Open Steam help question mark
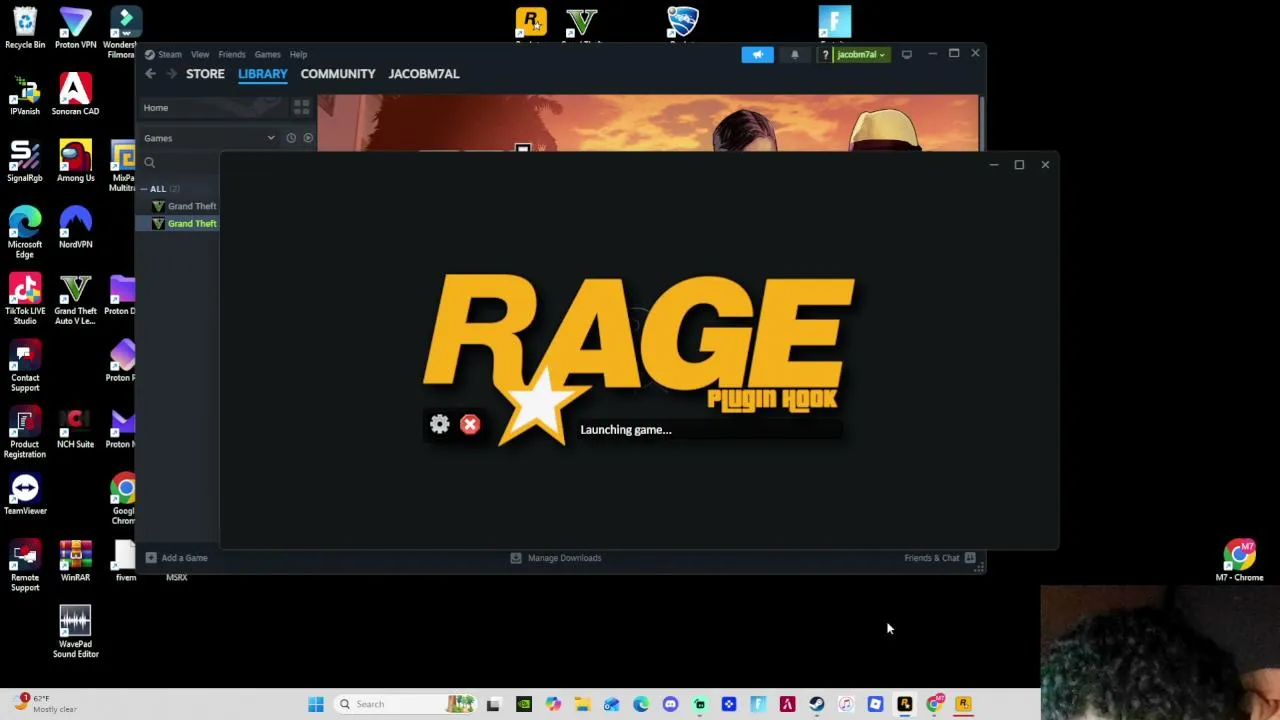1280x720 pixels. click(825, 54)
